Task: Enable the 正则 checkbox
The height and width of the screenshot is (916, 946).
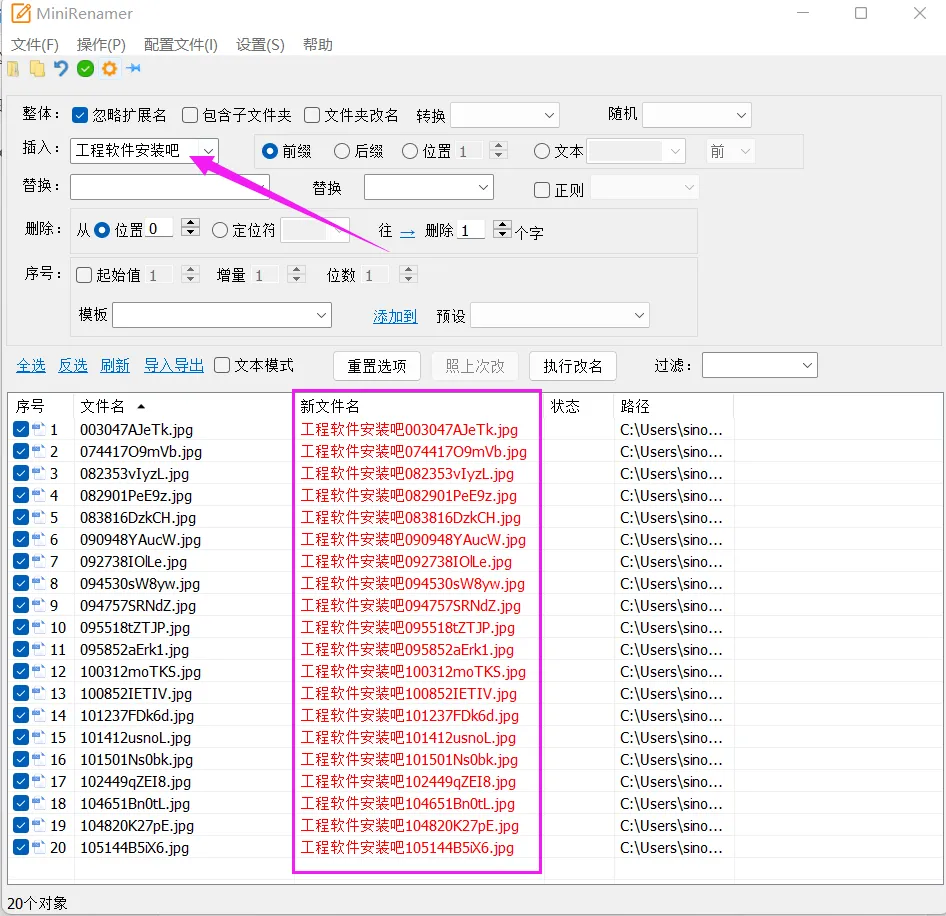Action: (542, 190)
